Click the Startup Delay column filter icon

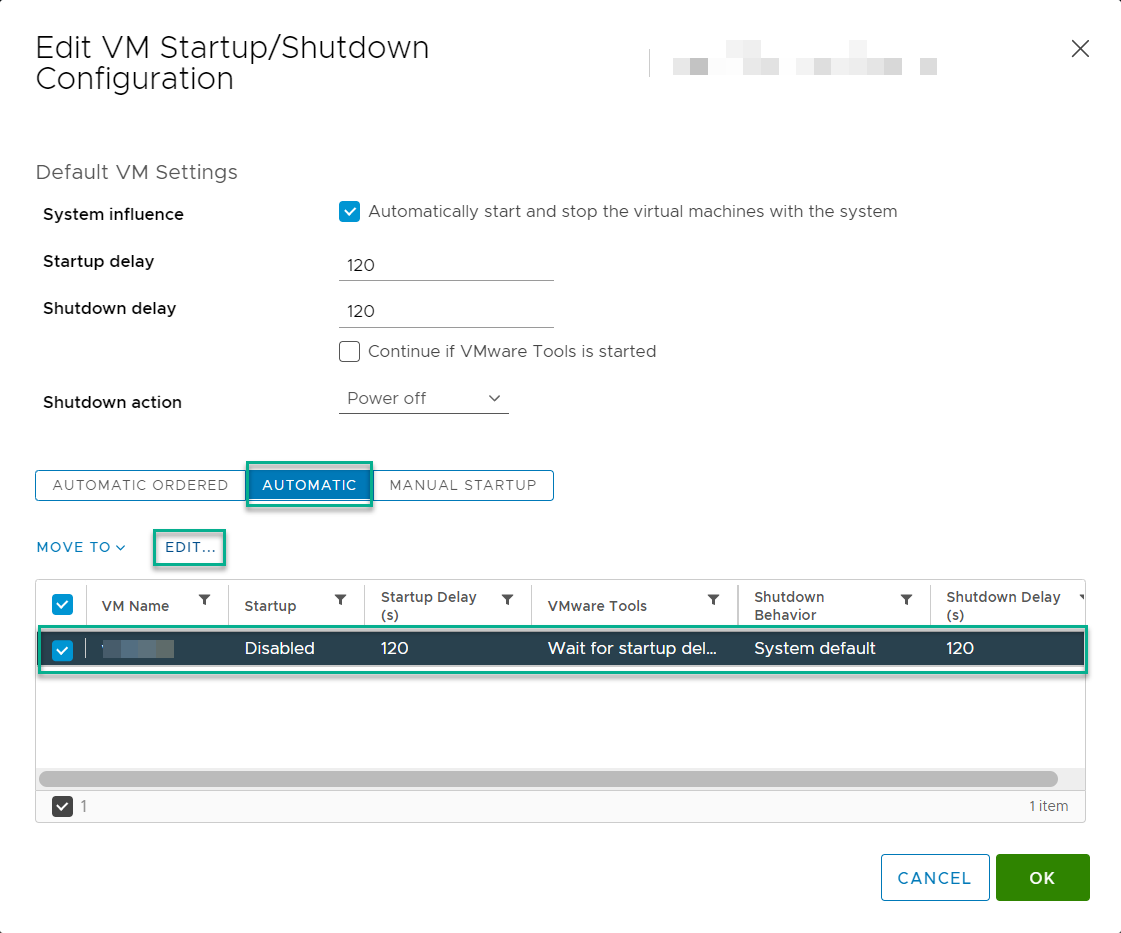(507, 600)
